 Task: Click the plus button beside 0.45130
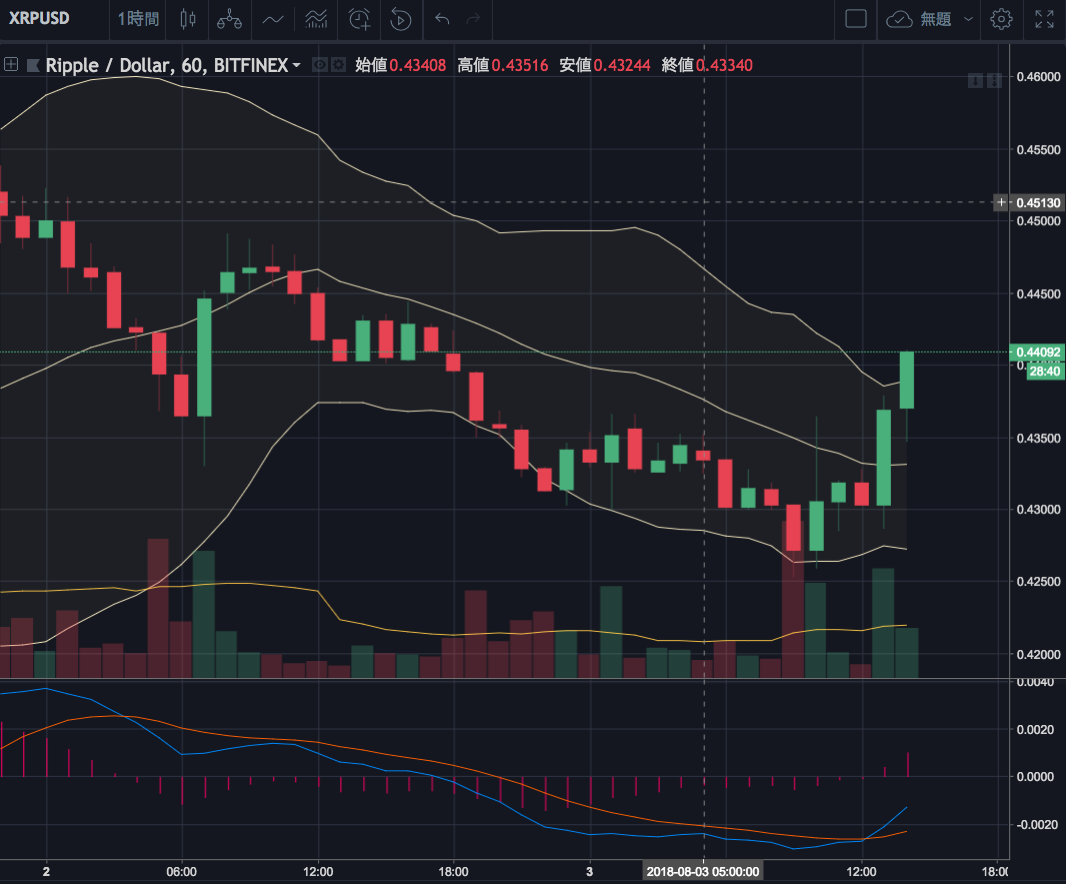(x=1001, y=203)
